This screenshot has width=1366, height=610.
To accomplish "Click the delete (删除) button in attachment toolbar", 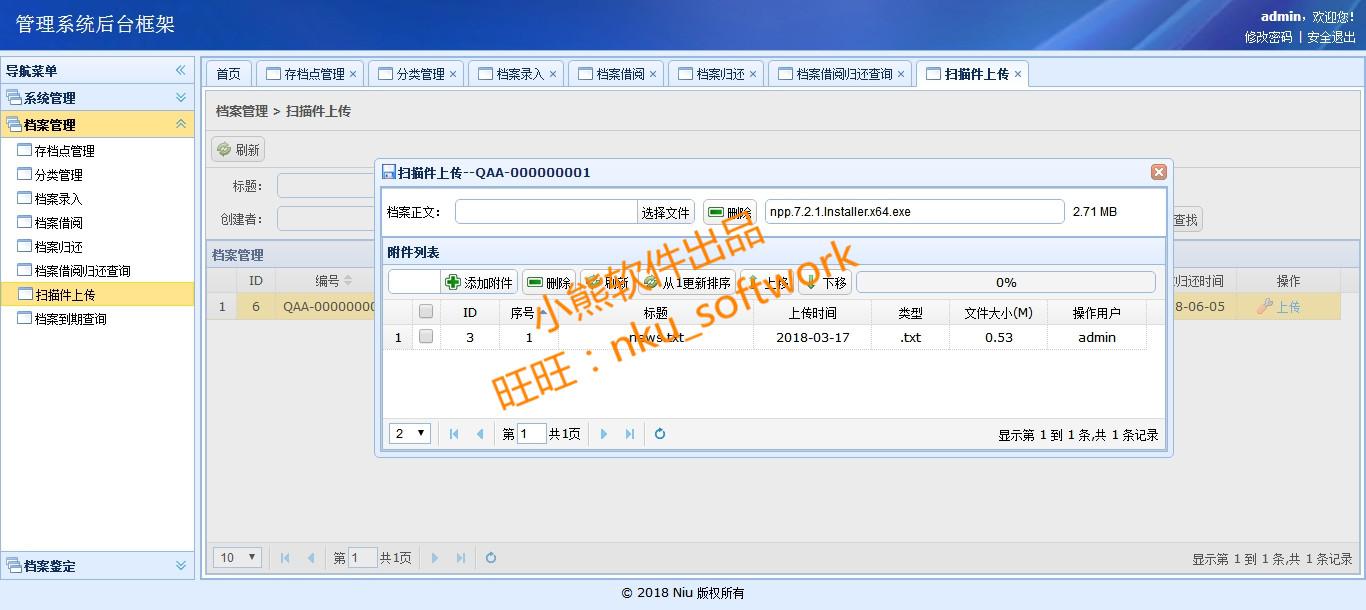I will (548, 283).
